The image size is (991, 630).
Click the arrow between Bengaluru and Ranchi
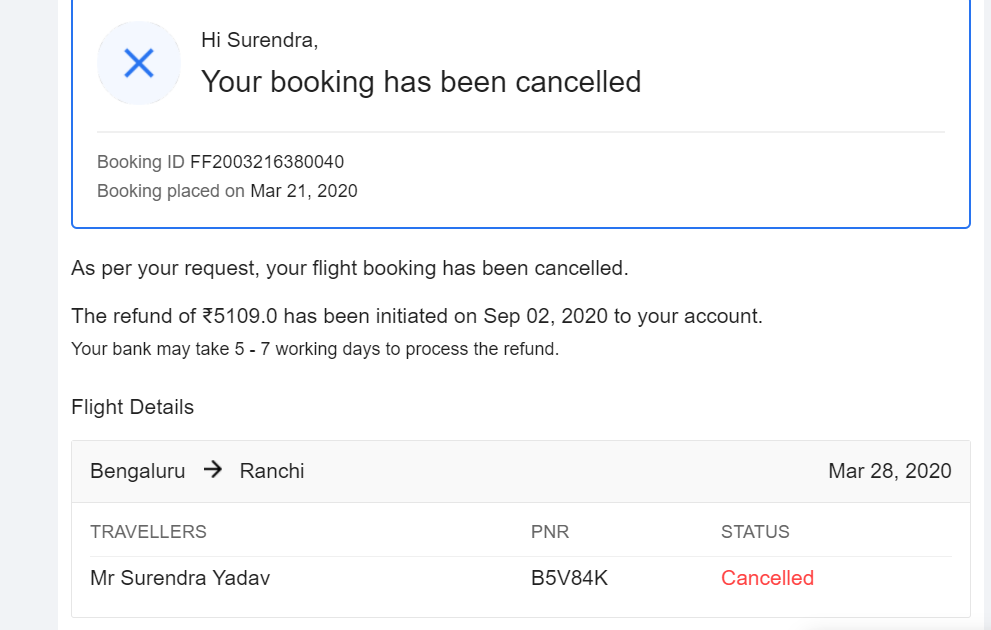212,470
